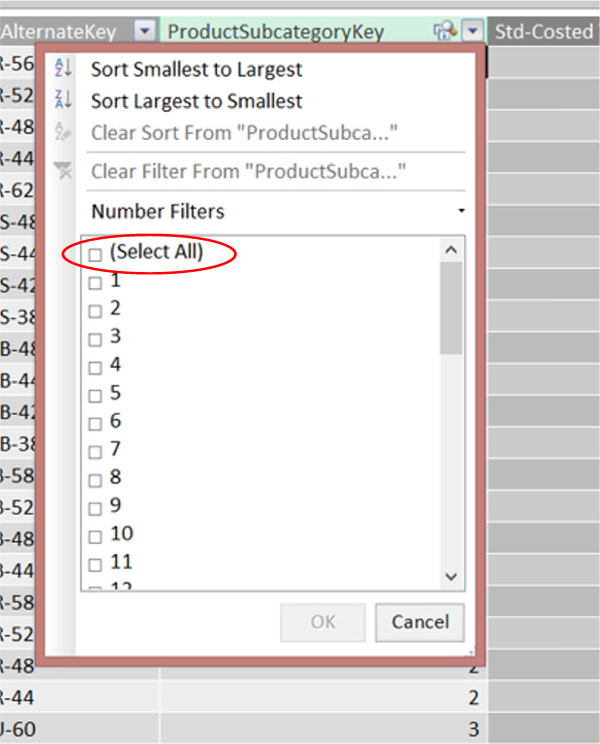Check the box for value 1
Viewport: 600px width, 744px height.
(96, 283)
